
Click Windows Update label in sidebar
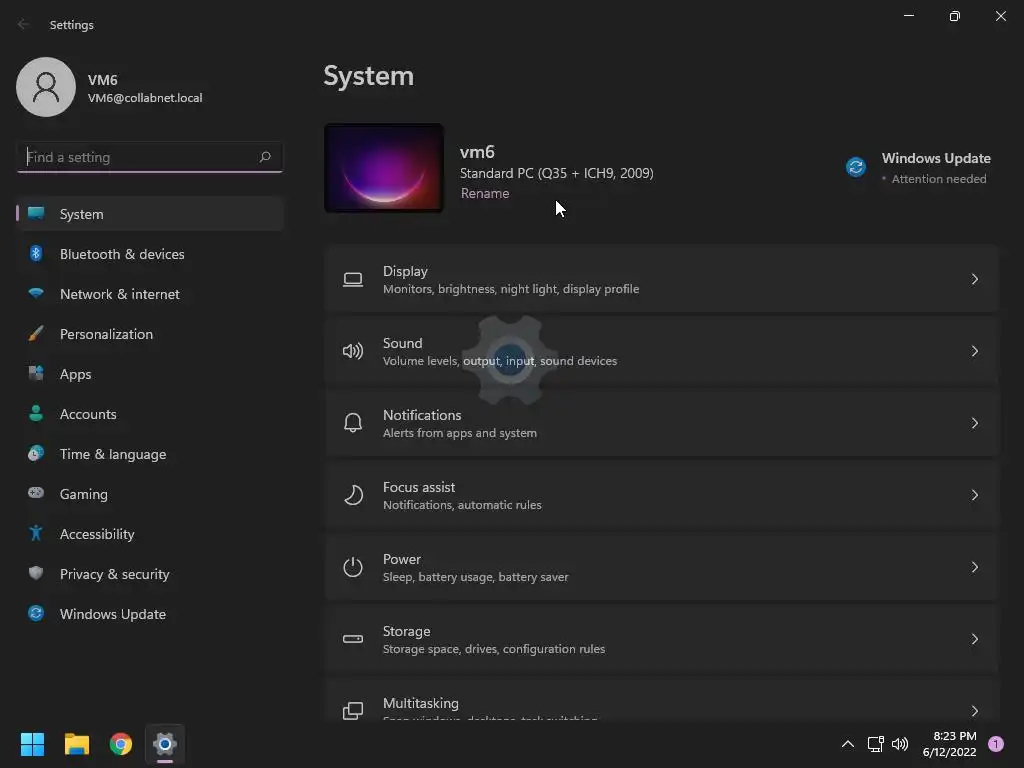pyautogui.click(x=113, y=614)
